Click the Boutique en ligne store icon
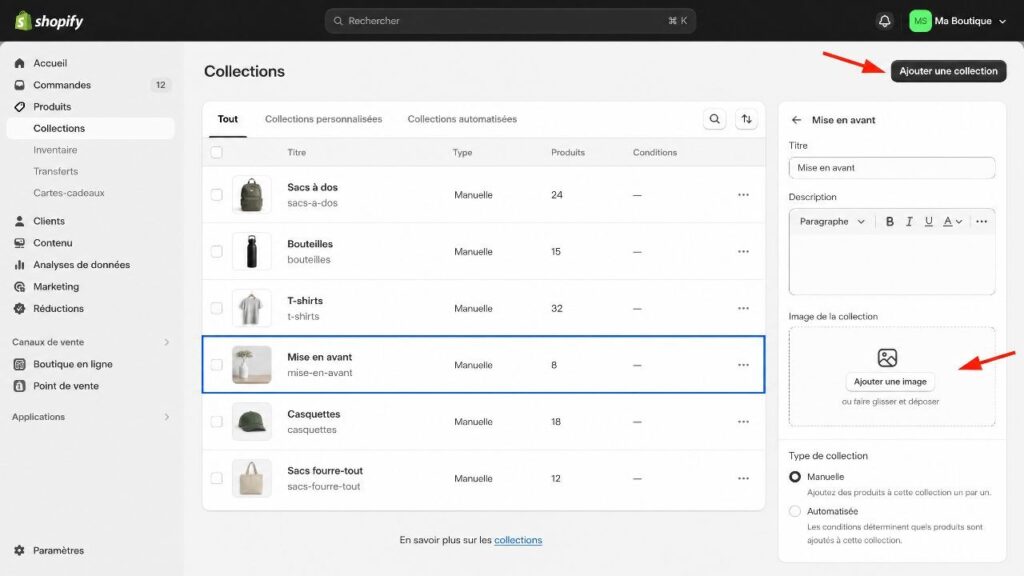 pos(20,364)
